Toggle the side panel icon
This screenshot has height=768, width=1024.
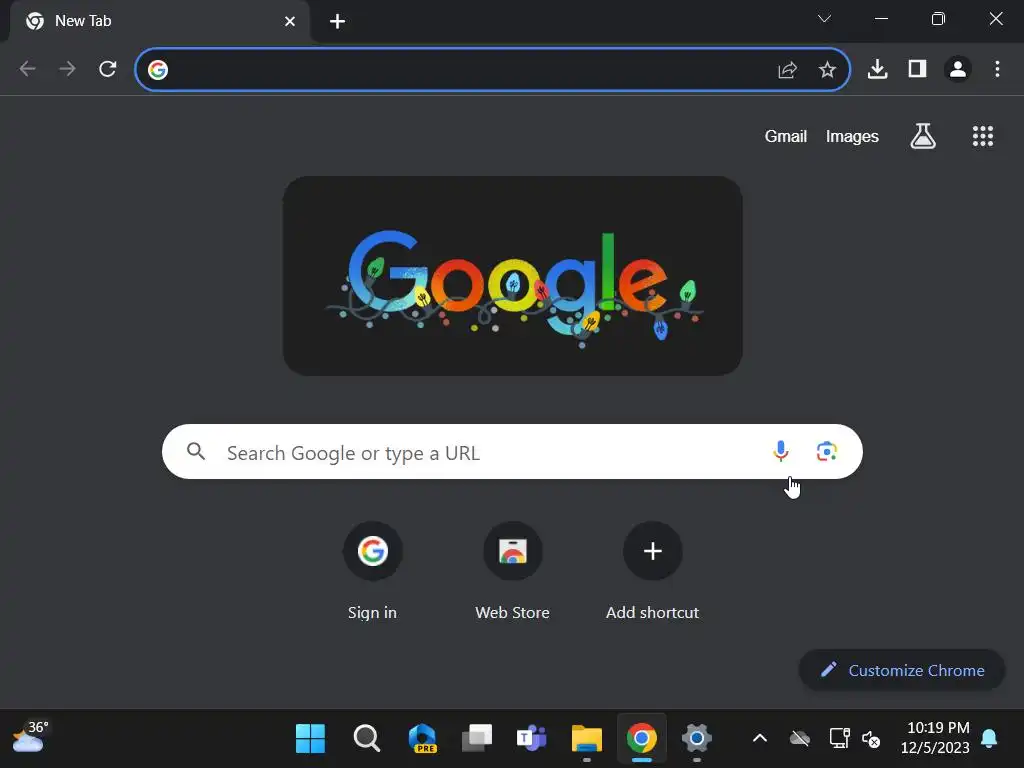918,69
